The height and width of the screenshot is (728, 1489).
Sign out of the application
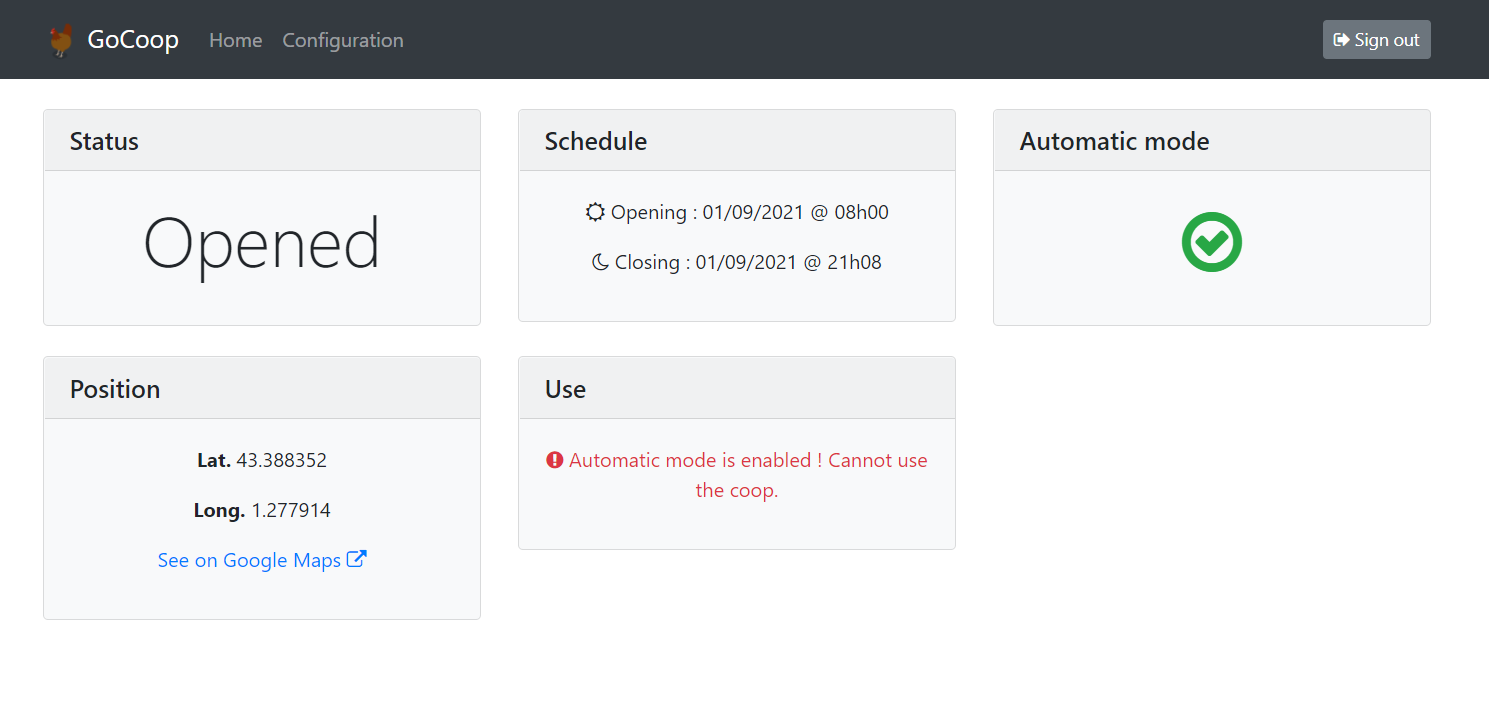click(x=1376, y=40)
